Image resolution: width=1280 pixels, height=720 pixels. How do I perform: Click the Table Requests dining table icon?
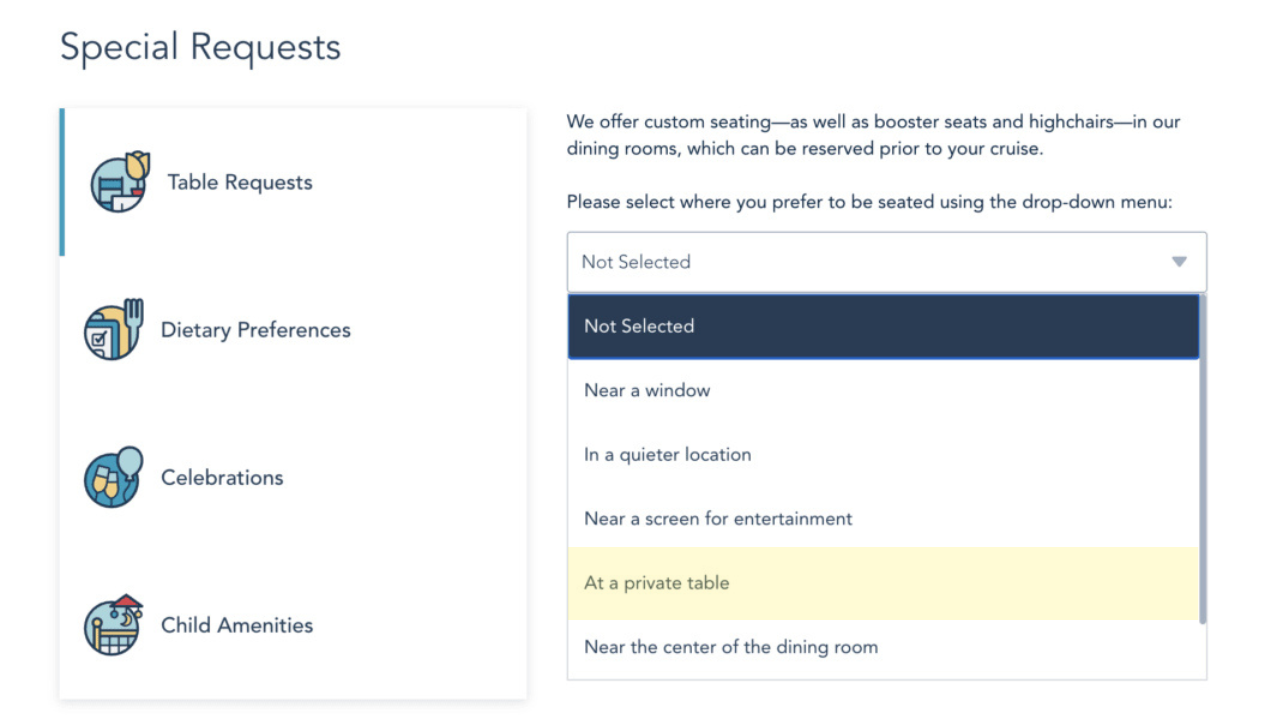[119, 182]
